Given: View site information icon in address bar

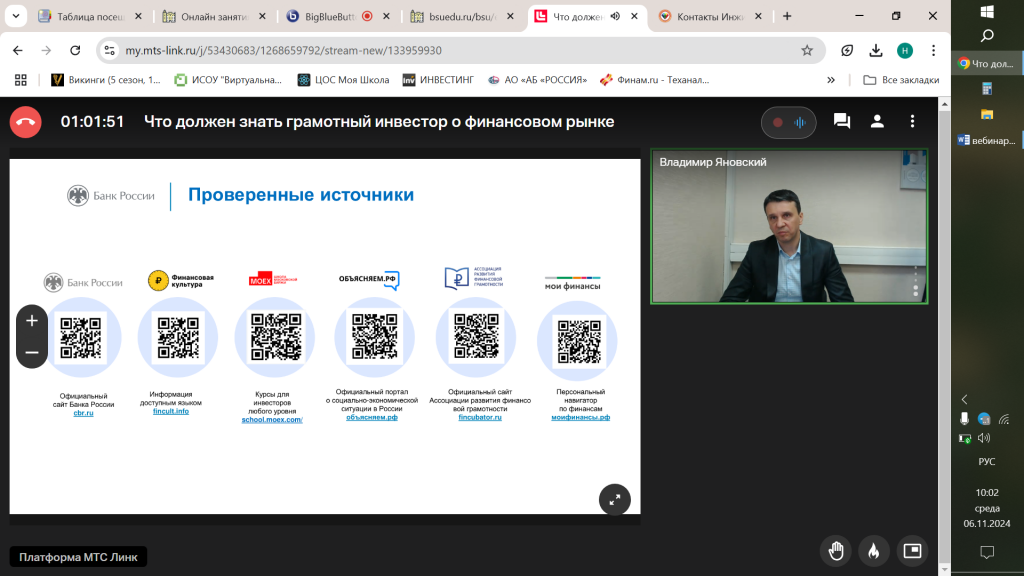Looking at the screenshot, I should (109, 50).
